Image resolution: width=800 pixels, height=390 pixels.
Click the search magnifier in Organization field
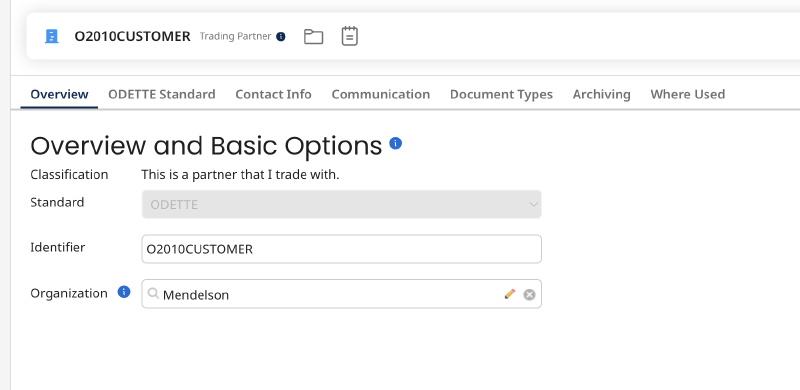[x=153, y=294]
